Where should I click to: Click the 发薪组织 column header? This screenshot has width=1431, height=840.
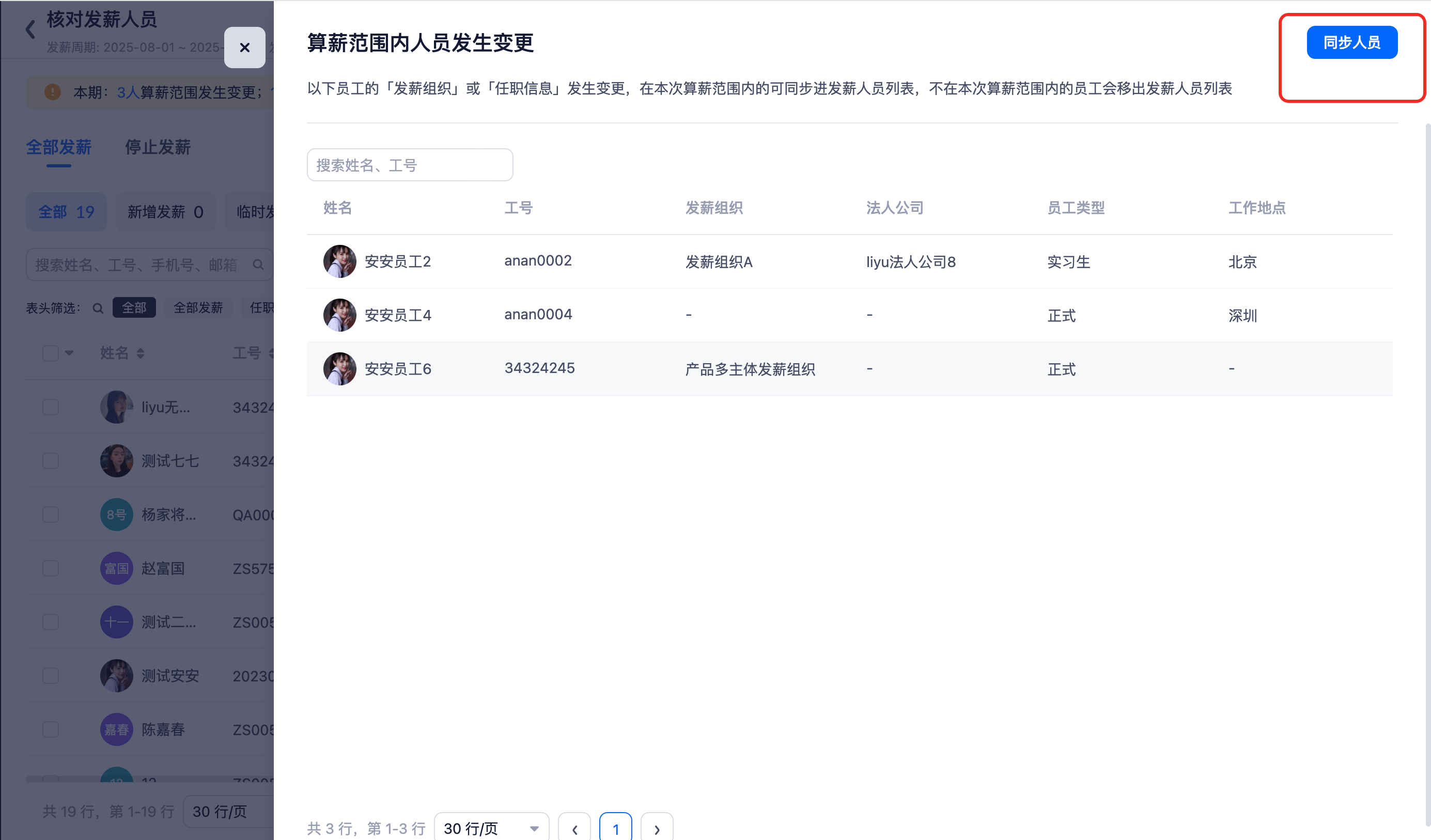(714, 208)
